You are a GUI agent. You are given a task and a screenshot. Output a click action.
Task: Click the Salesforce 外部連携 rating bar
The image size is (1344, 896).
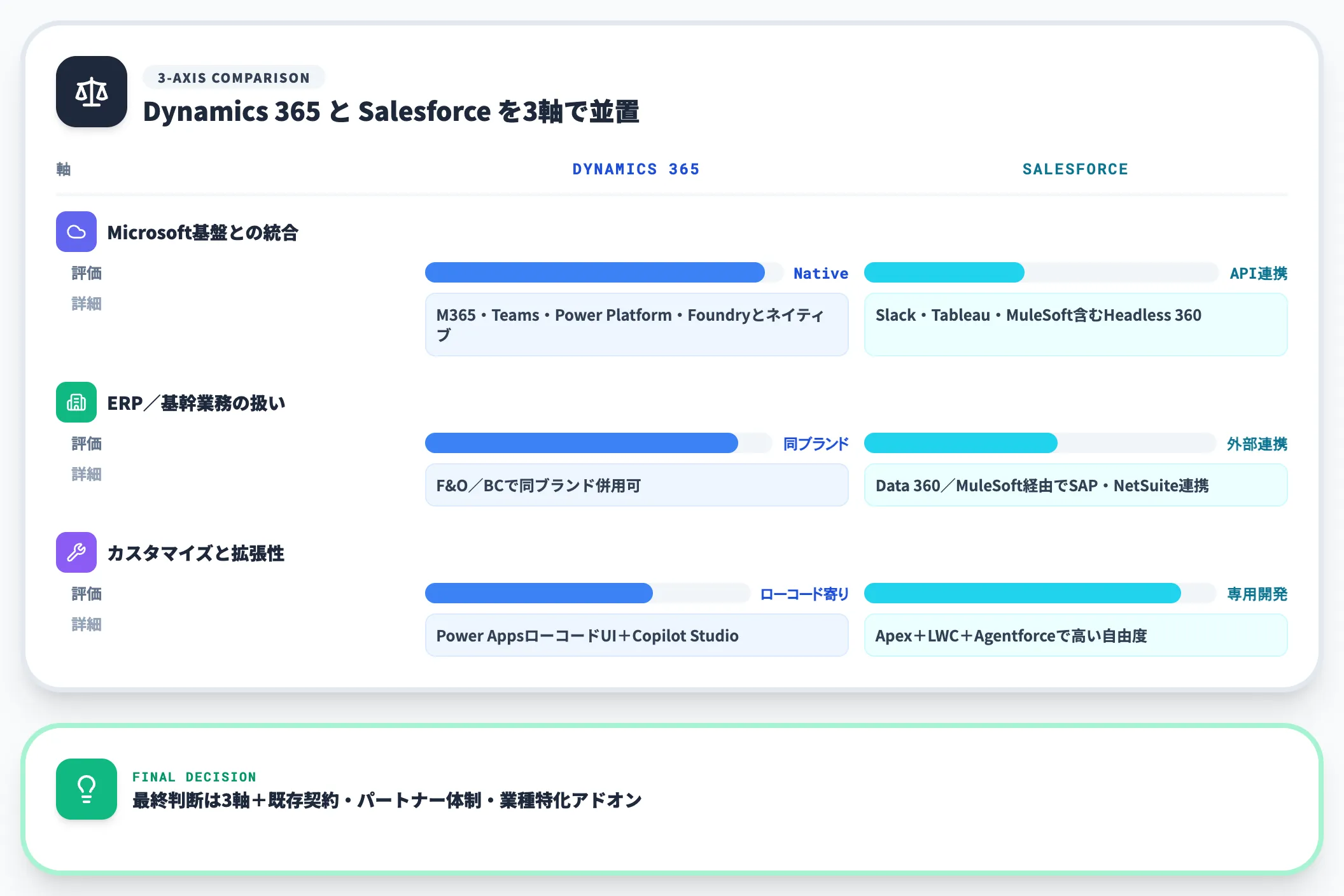tap(1040, 443)
